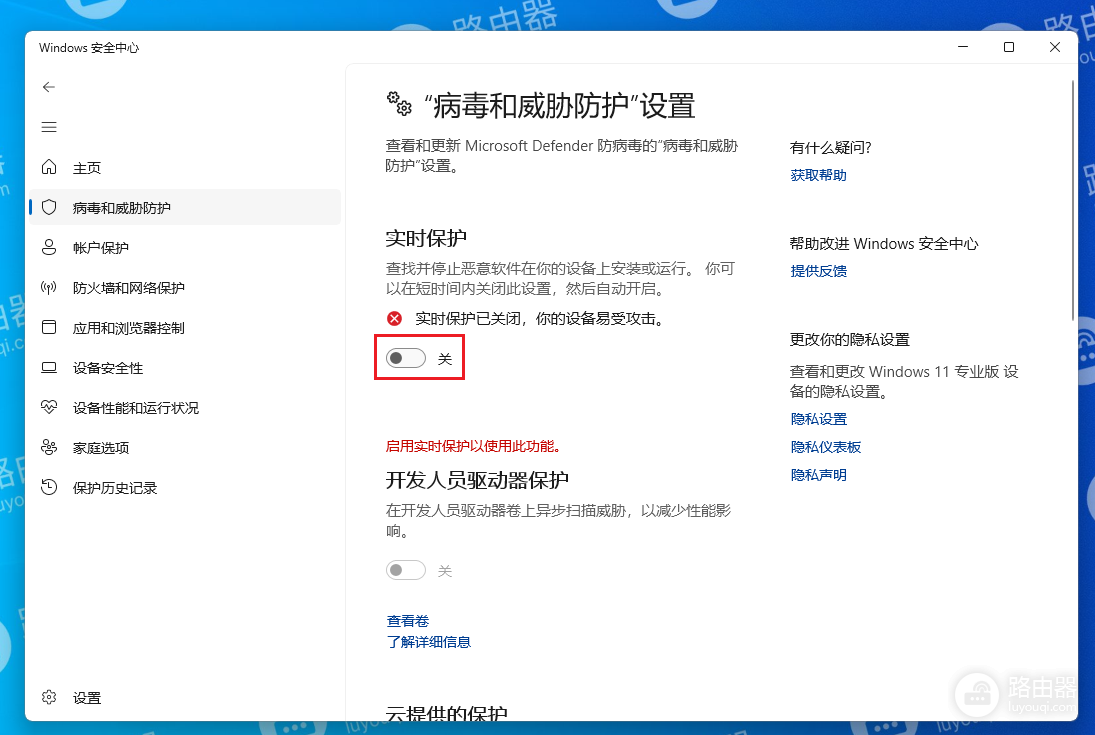Turn on the 实时保护 toggle switch
Image resolution: width=1095 pixels, height=735 pixels.
(406, 358)
